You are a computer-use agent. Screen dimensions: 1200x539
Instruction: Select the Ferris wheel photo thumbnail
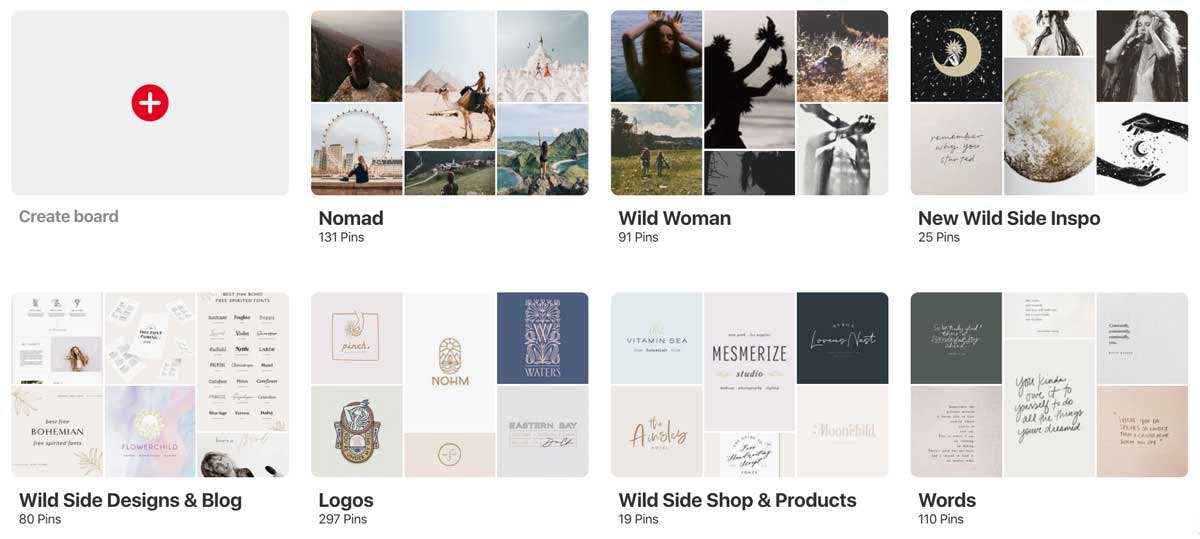tap(357, 149)
